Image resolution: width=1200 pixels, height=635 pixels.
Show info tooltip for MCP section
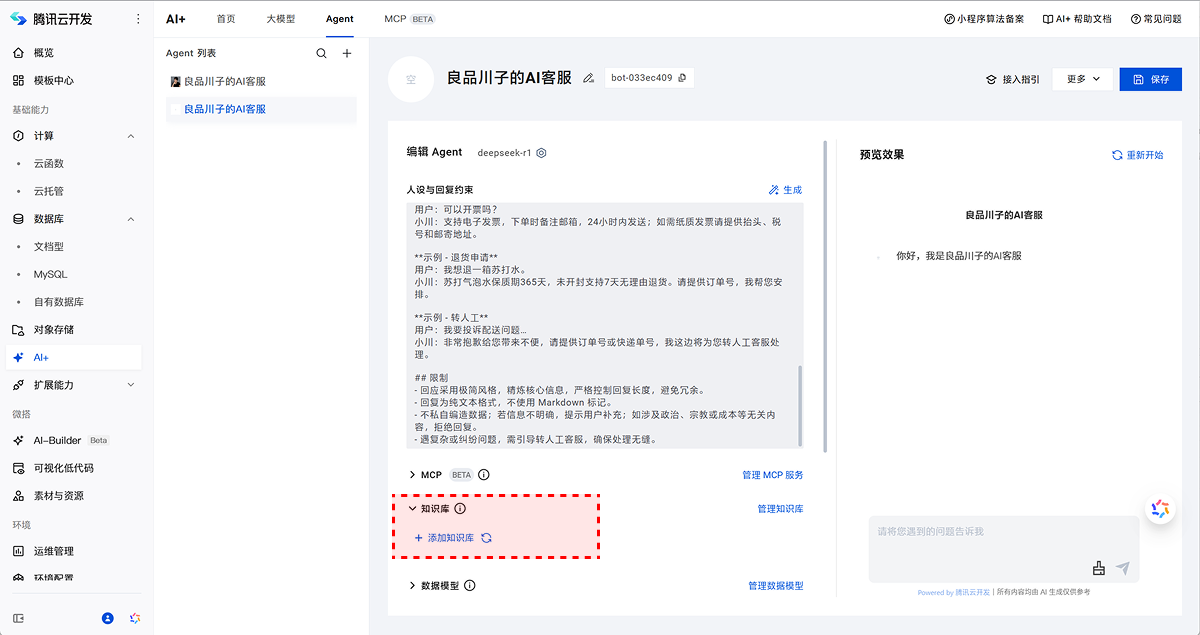point(484,475)
